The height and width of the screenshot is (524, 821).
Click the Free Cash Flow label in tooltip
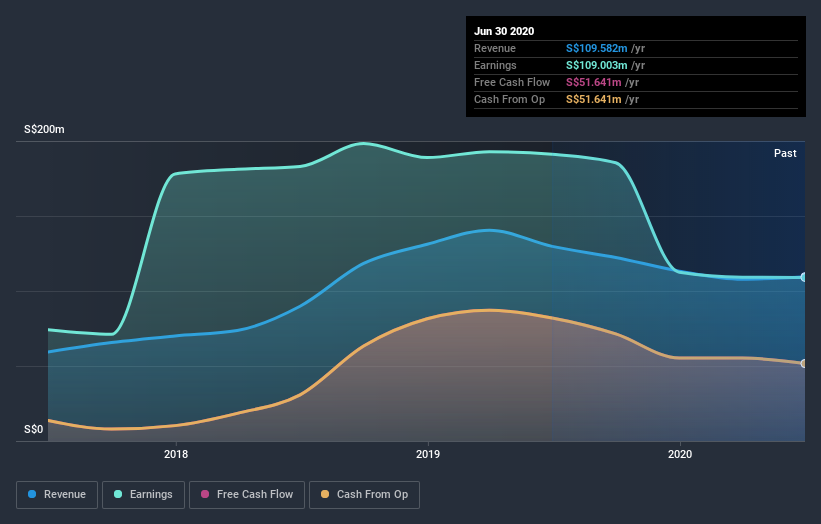pos(512,82)
